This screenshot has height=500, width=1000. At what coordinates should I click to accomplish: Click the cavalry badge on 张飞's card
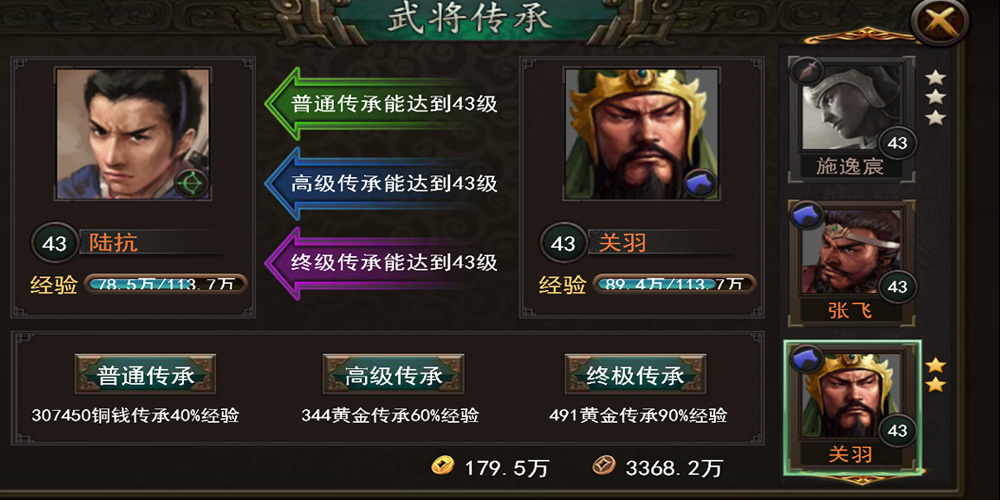pos(807,215)
